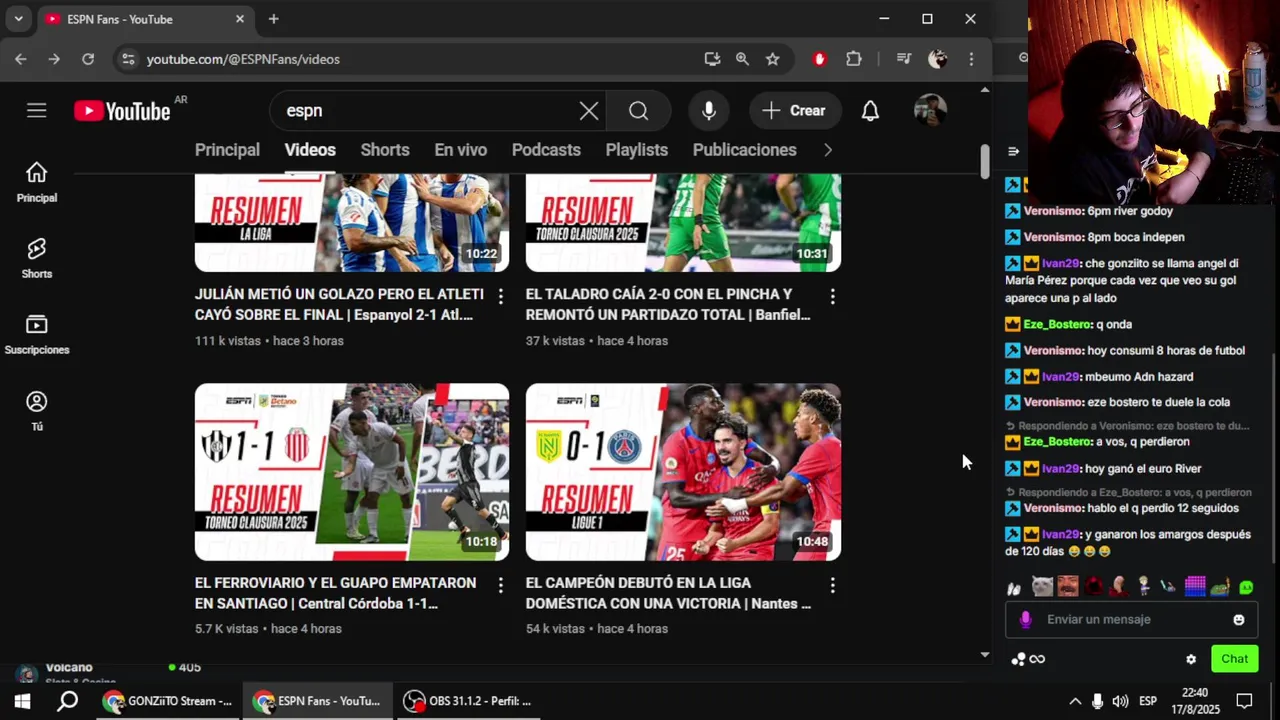The height and width of the screenshot is (720, 1280).
Task: Open the Chrome extensions puzzle icon
Action: coord(854,59)
